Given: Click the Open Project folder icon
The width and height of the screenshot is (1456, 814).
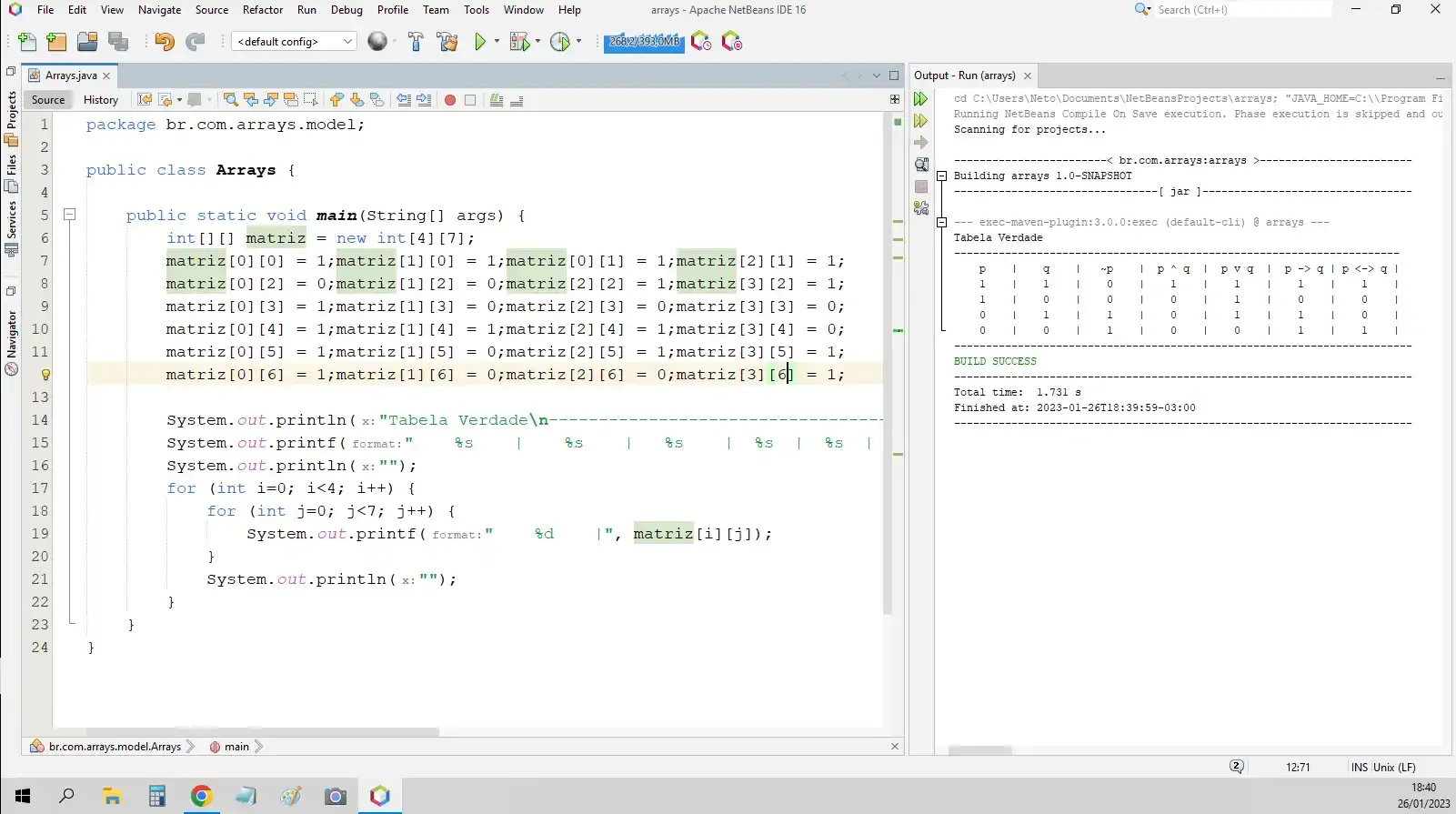Looking at the screenshot, I should (x=87, y=42).
